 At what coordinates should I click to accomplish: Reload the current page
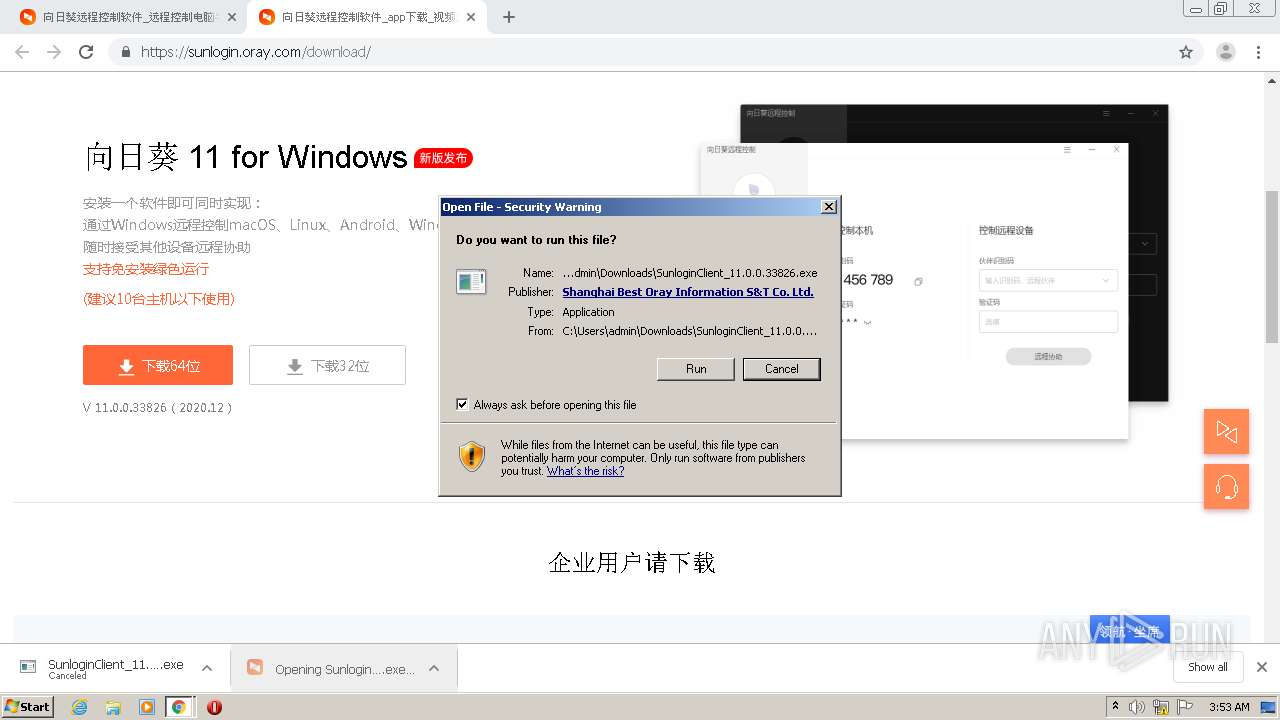click(x=86, y=52)
